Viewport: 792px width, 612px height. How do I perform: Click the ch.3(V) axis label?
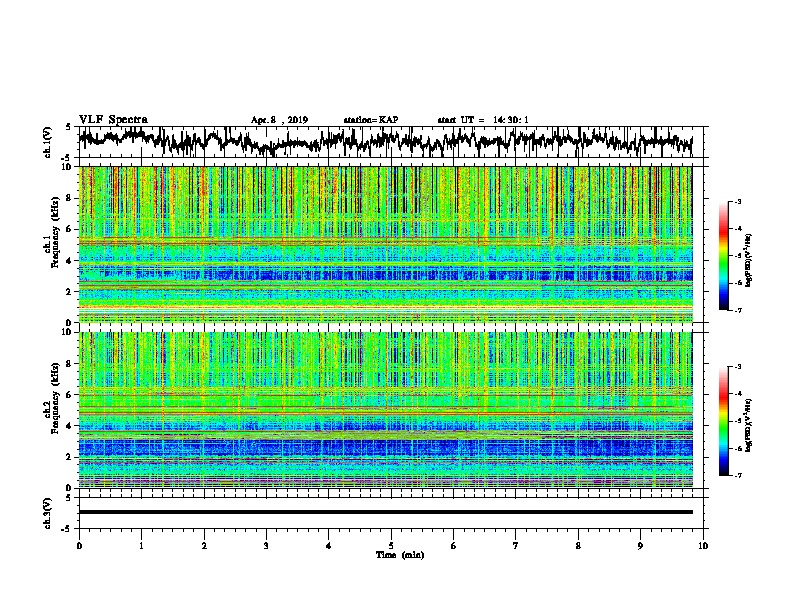(48, 513)
